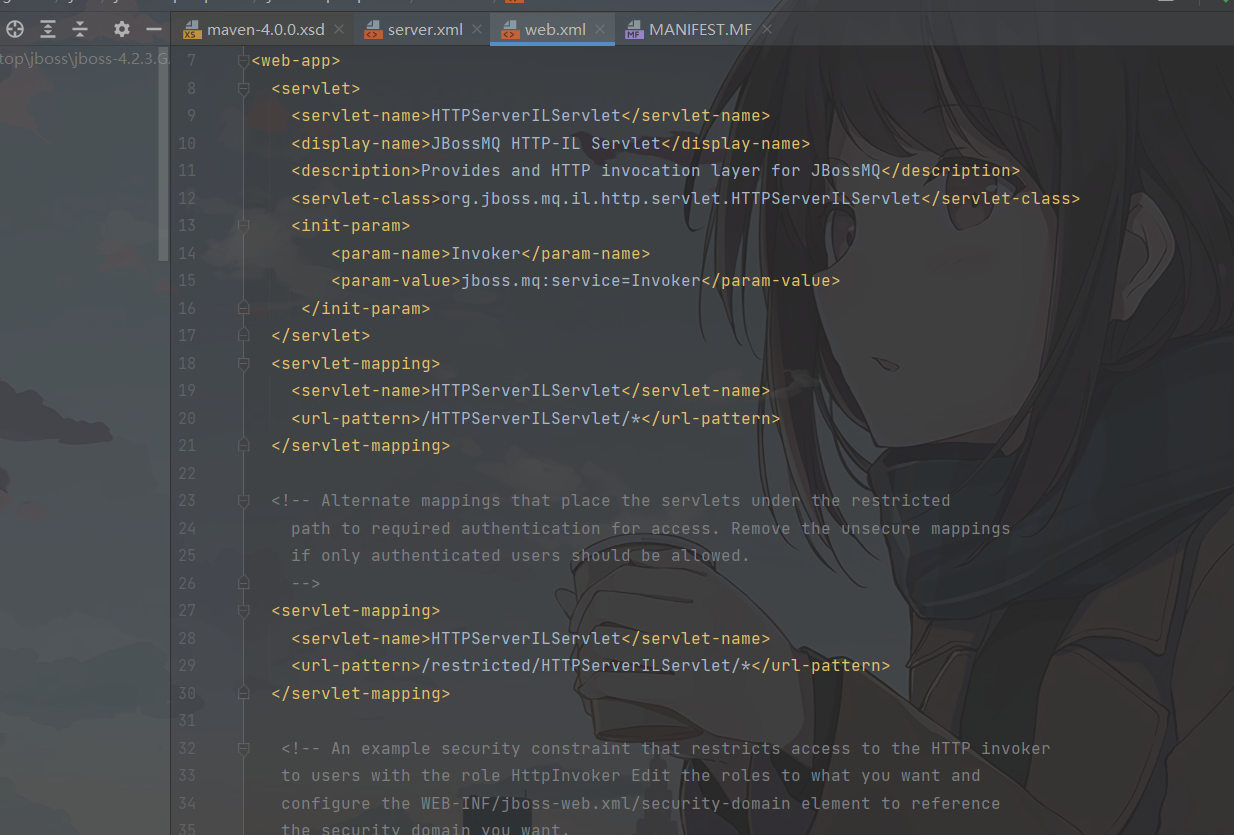The height and width of the screenshot is (835, 1234).
Task: Fold the init-param block on line 13
Action: coord(243,226)
